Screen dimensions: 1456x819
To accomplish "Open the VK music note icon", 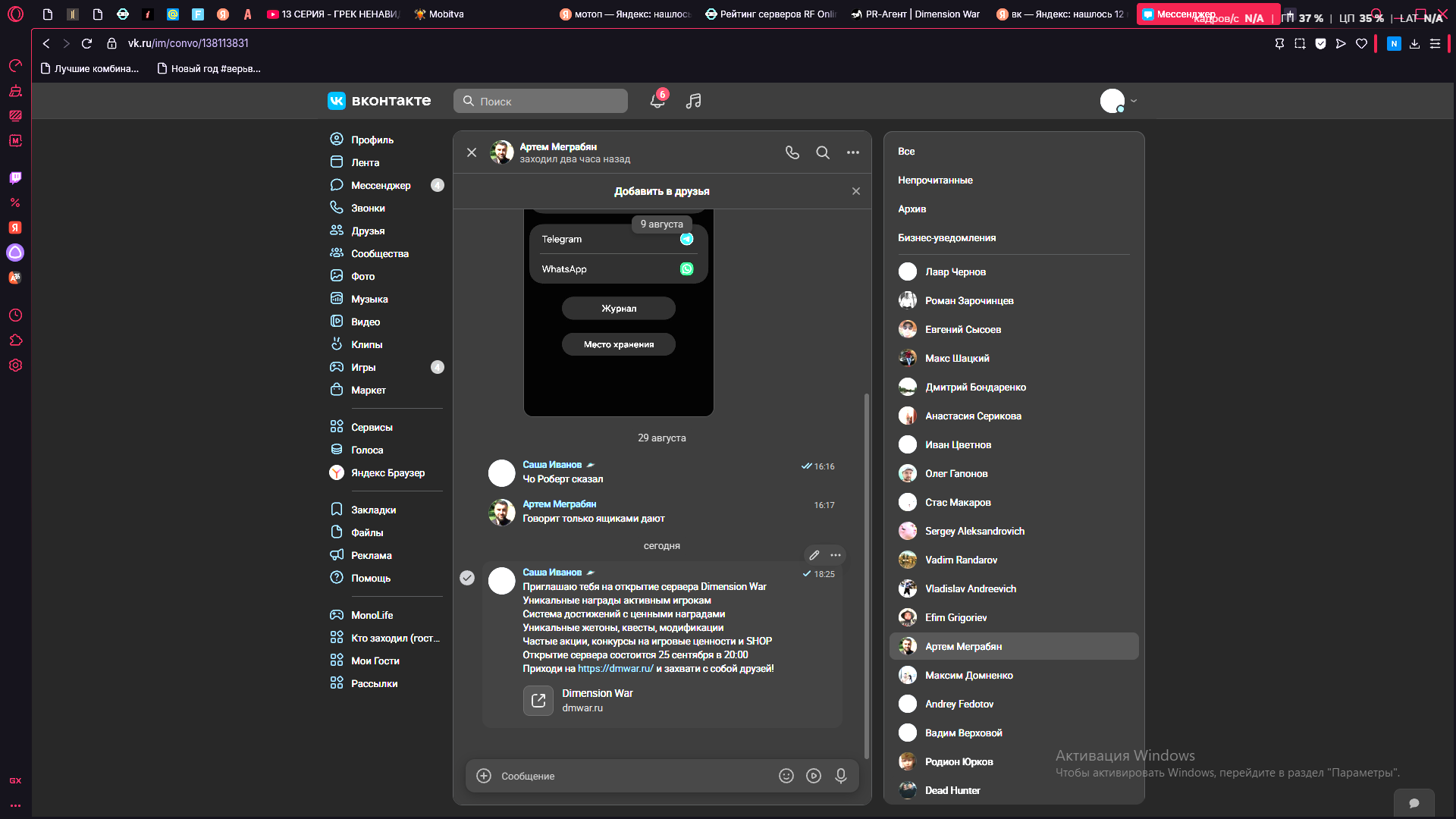I will (693, 101).
